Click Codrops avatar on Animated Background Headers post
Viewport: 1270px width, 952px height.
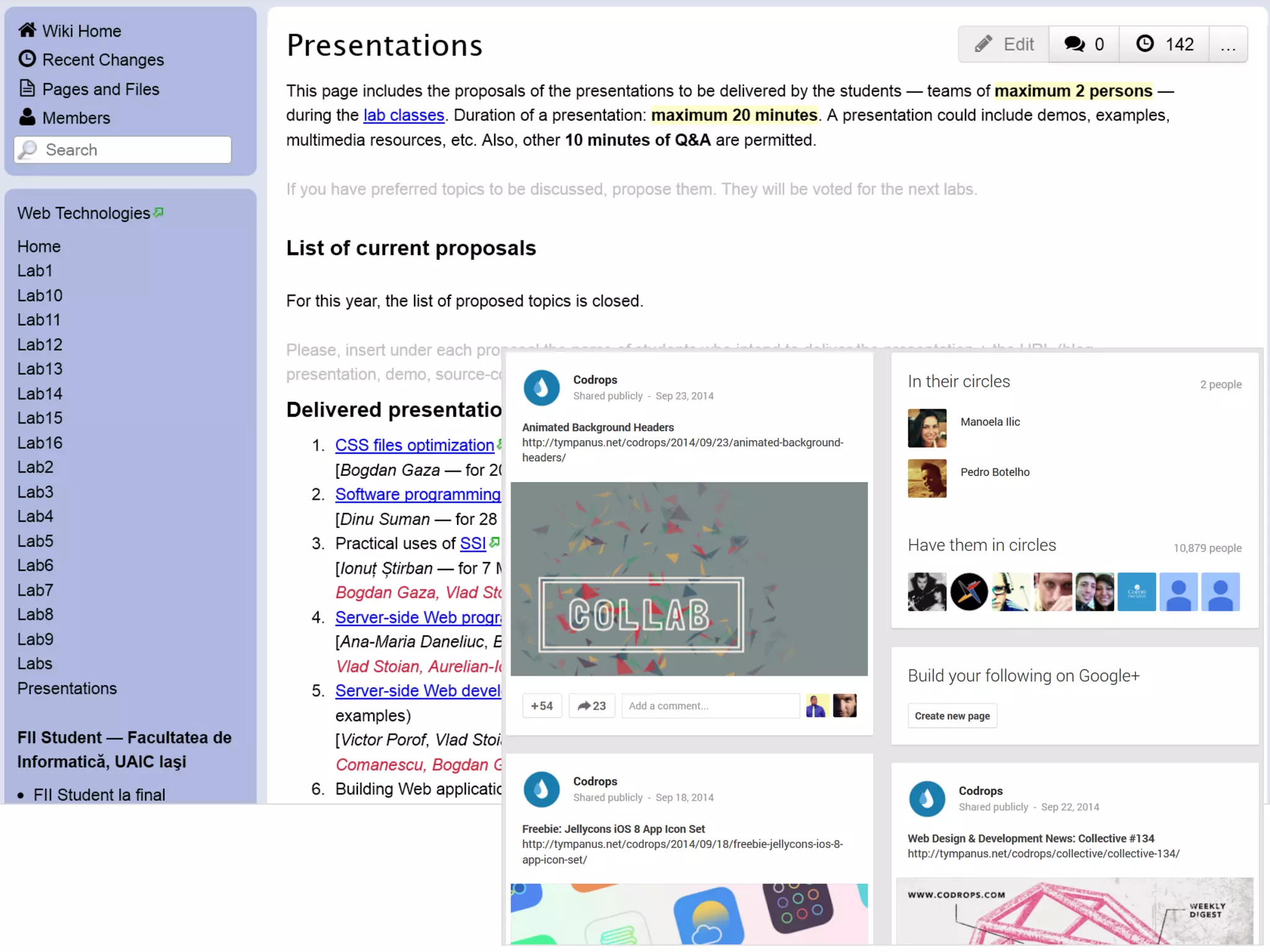coord(541,388)
